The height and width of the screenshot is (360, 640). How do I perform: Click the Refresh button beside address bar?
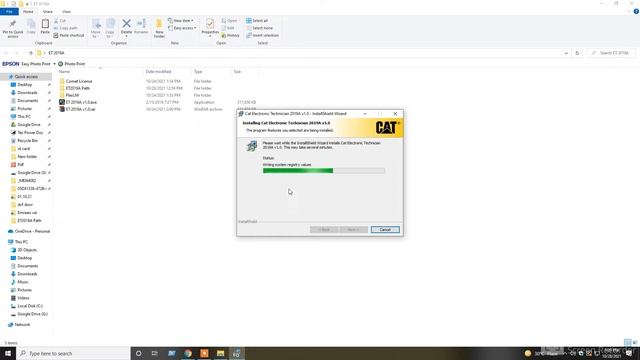(577, 53)
